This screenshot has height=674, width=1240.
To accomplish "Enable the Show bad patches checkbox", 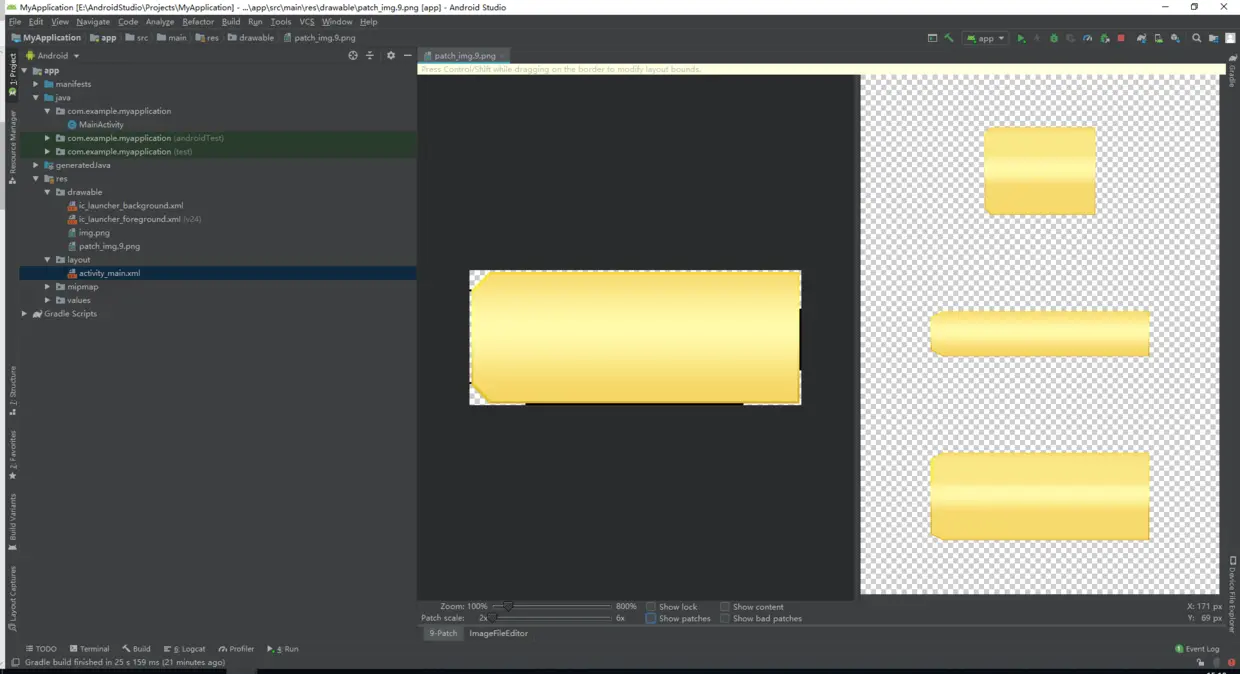I will 725,618.
